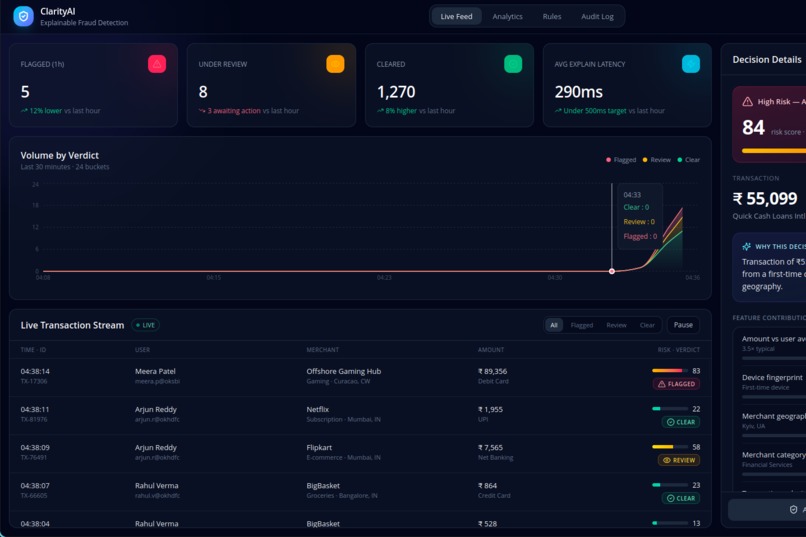
Task: Click the green Cleared icon
Action: pyautogui.click(x=513, y=64)
